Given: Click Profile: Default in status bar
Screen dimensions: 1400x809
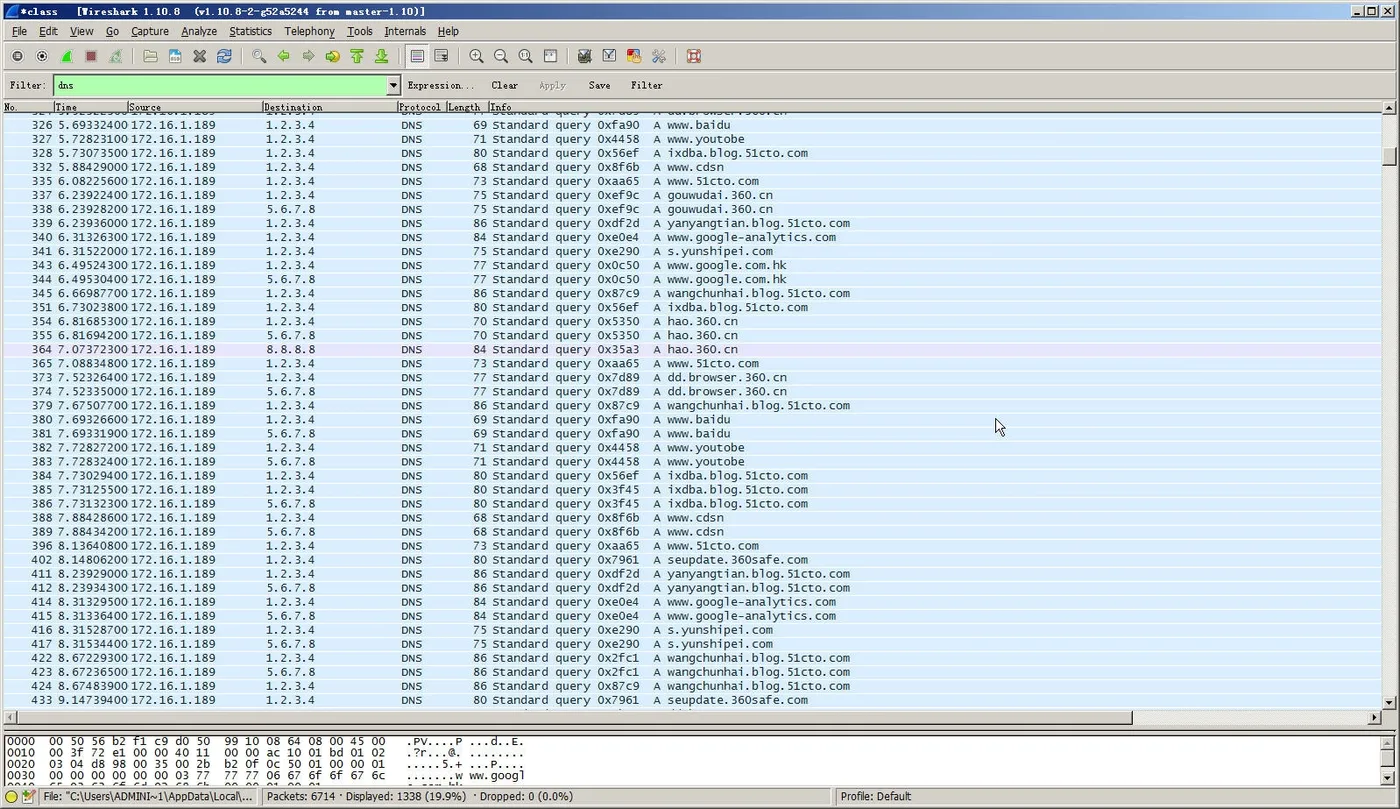Looking at the screenshot, I should pos(875,797).
